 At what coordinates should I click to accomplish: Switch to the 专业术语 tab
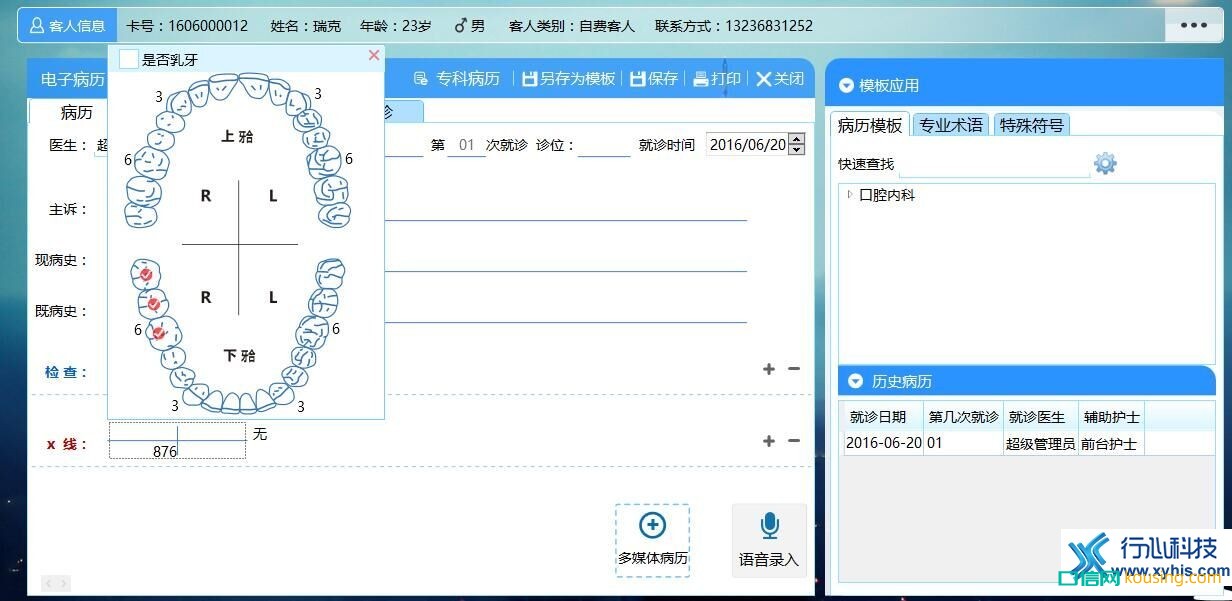pyautogui.click(x=951, y=125)
